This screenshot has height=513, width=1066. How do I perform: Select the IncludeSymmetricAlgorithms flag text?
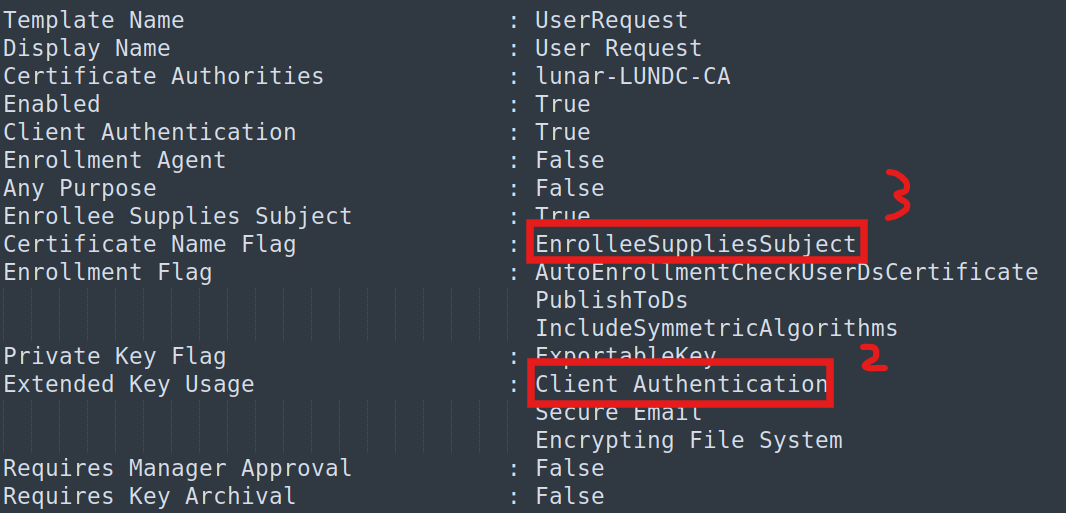click(x=716, y=328)
